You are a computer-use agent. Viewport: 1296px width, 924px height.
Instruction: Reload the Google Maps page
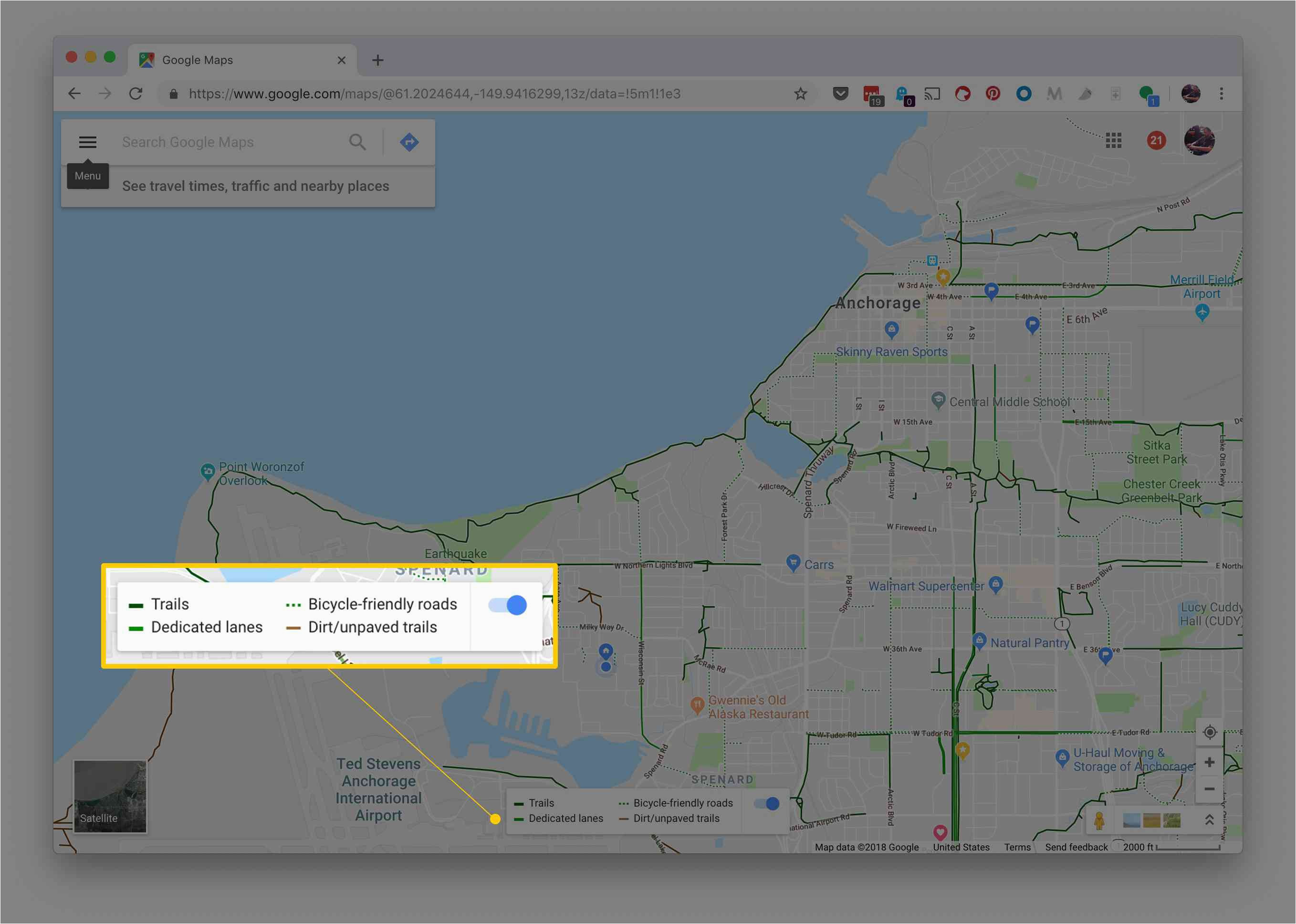(136, 94)
